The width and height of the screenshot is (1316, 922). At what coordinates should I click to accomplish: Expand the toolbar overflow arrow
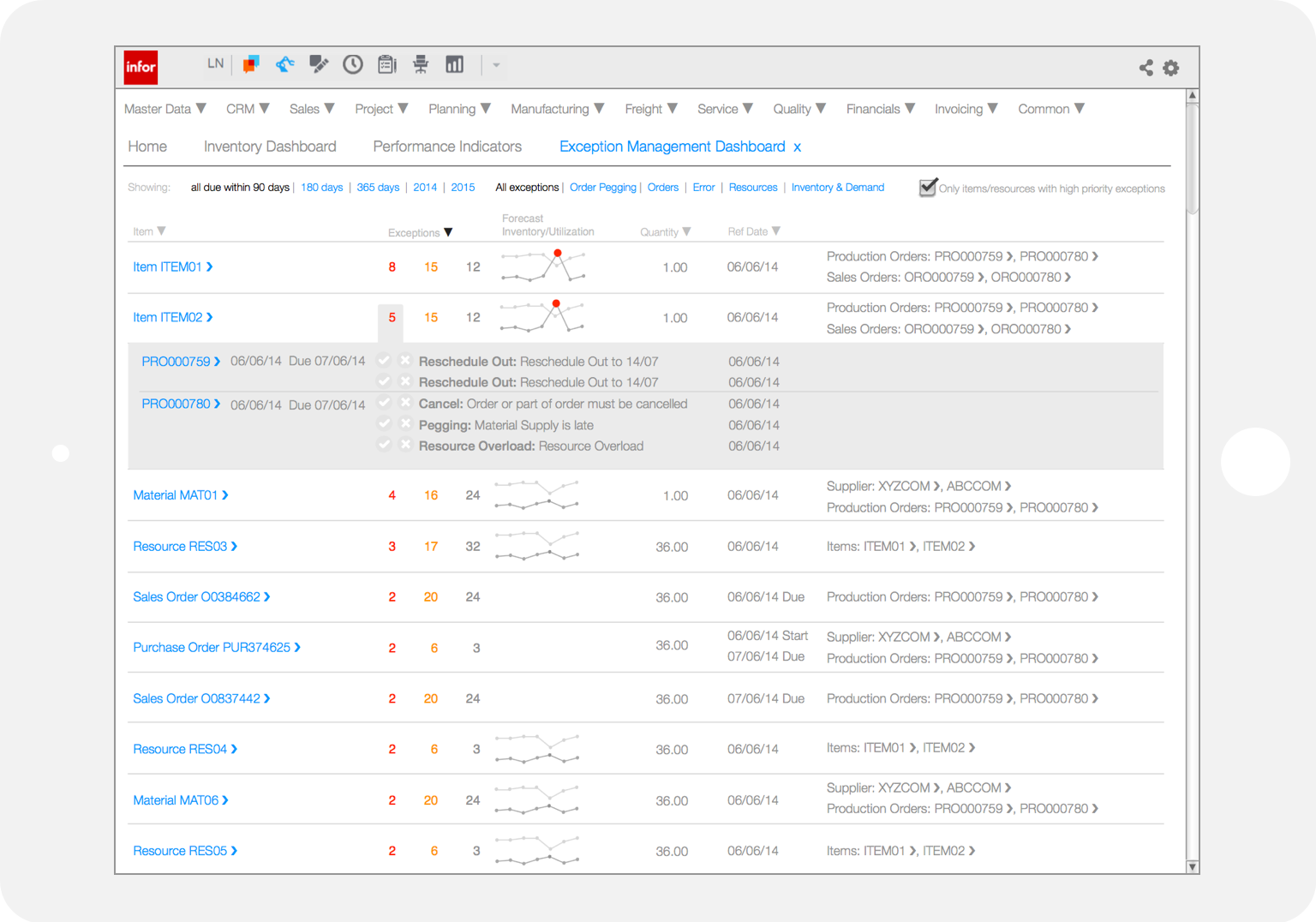tap(496, 65)
